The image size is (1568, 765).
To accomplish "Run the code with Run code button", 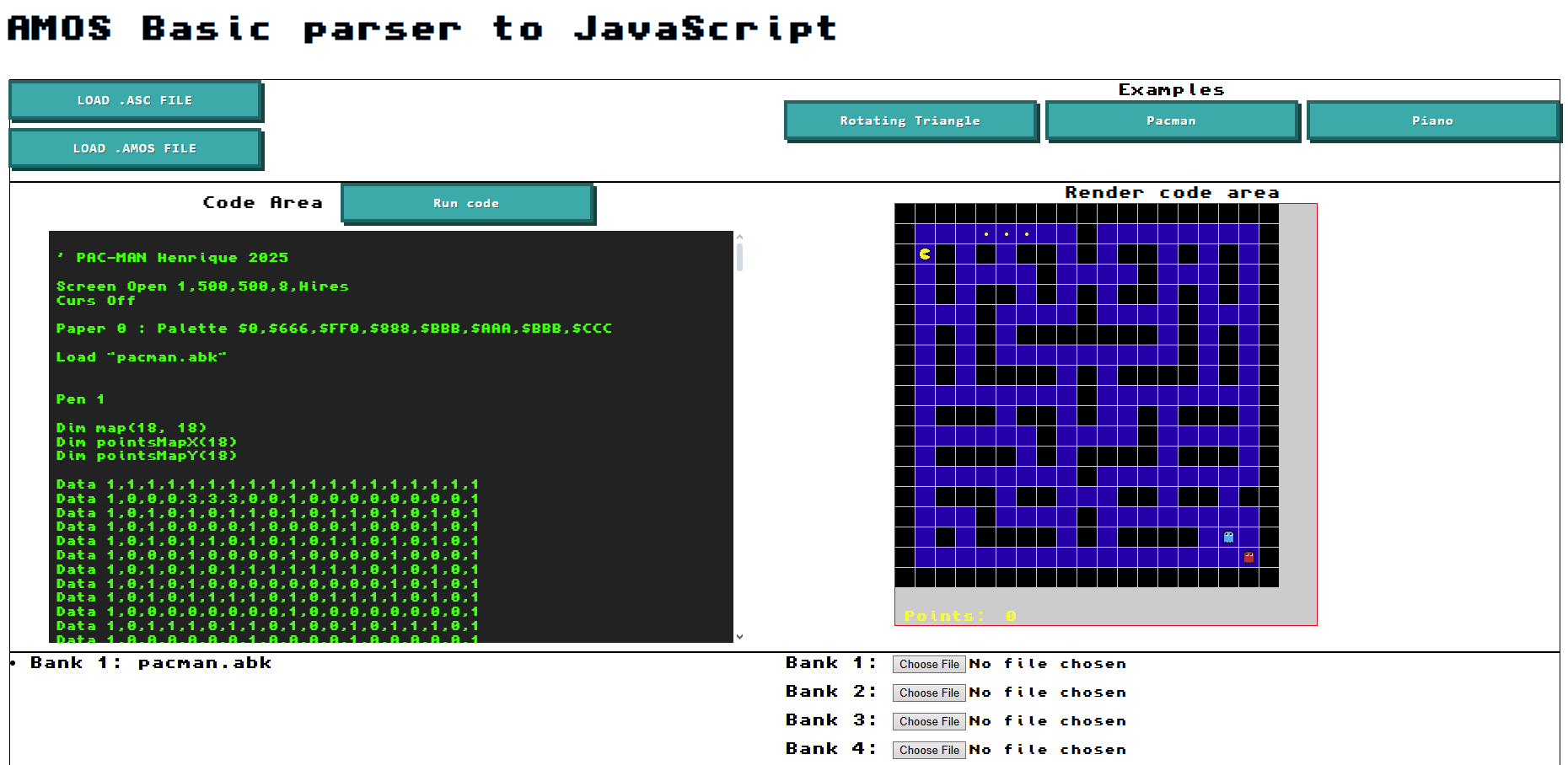I will 467,203.
